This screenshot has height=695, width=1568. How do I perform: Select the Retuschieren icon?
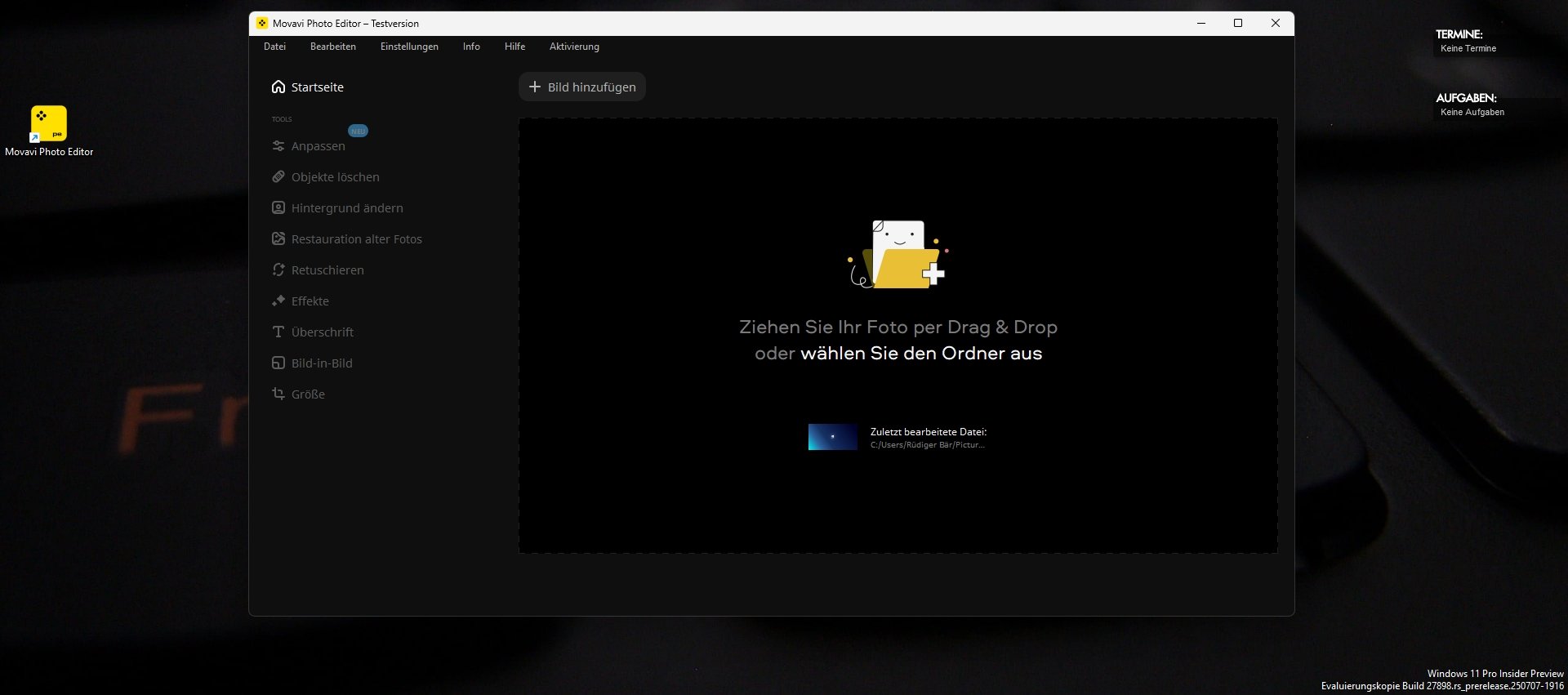point(278,270)
